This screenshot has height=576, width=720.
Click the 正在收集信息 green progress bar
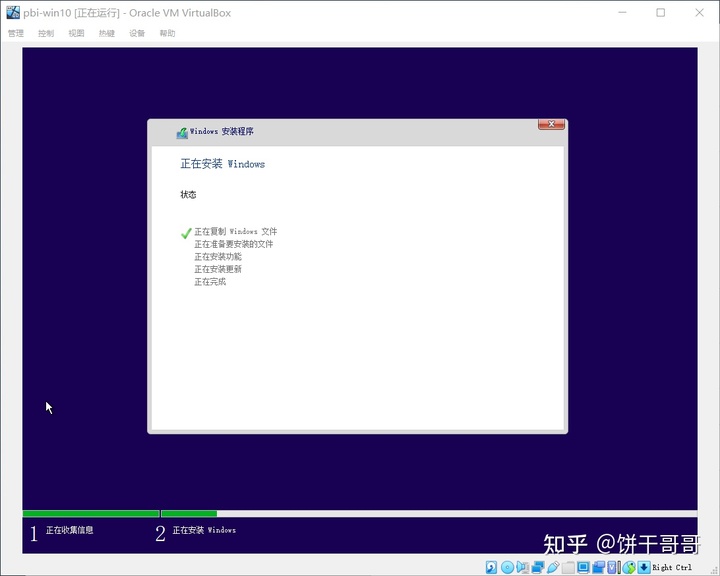(x=91, y=514)
